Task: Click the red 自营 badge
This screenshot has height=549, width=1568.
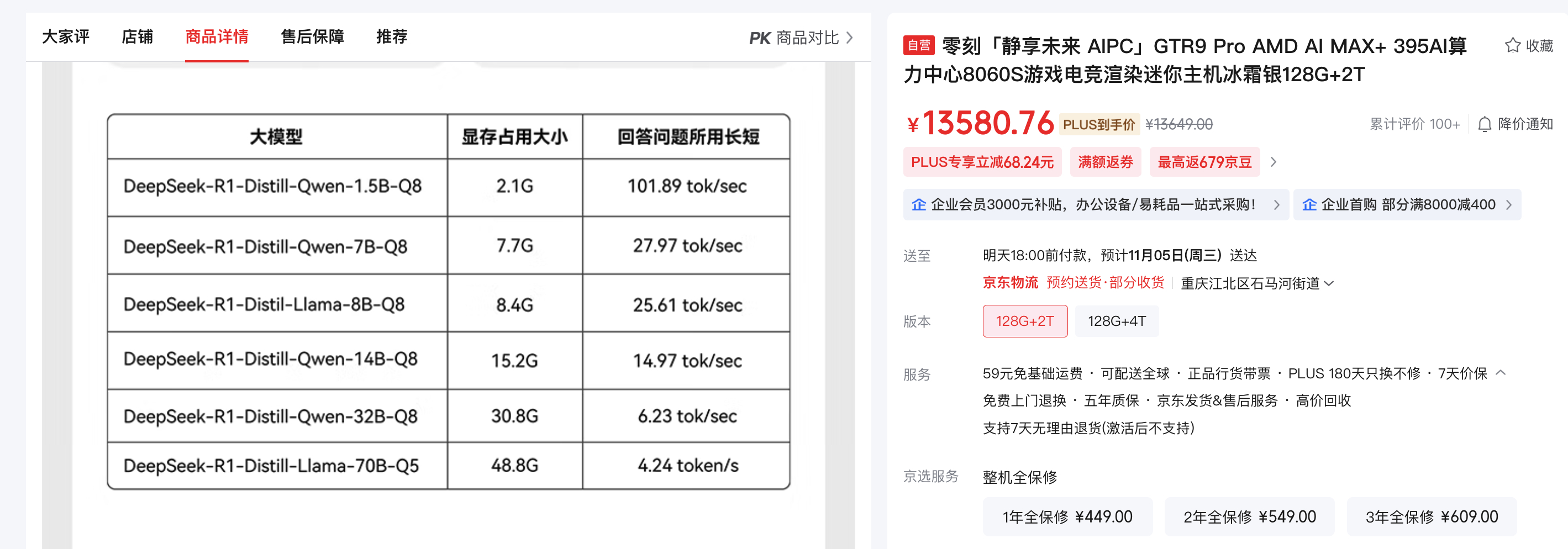Action: pos(920,46)
